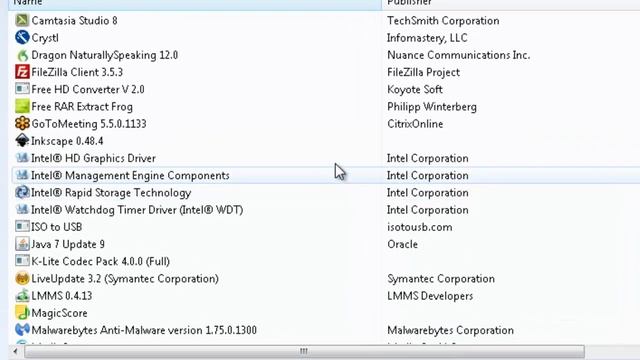The width and height of the screenshot is (640, 360).
Task: Select Intel HD Graphics Driver entry
Action: pyautogui.click(x=93, y=158)
